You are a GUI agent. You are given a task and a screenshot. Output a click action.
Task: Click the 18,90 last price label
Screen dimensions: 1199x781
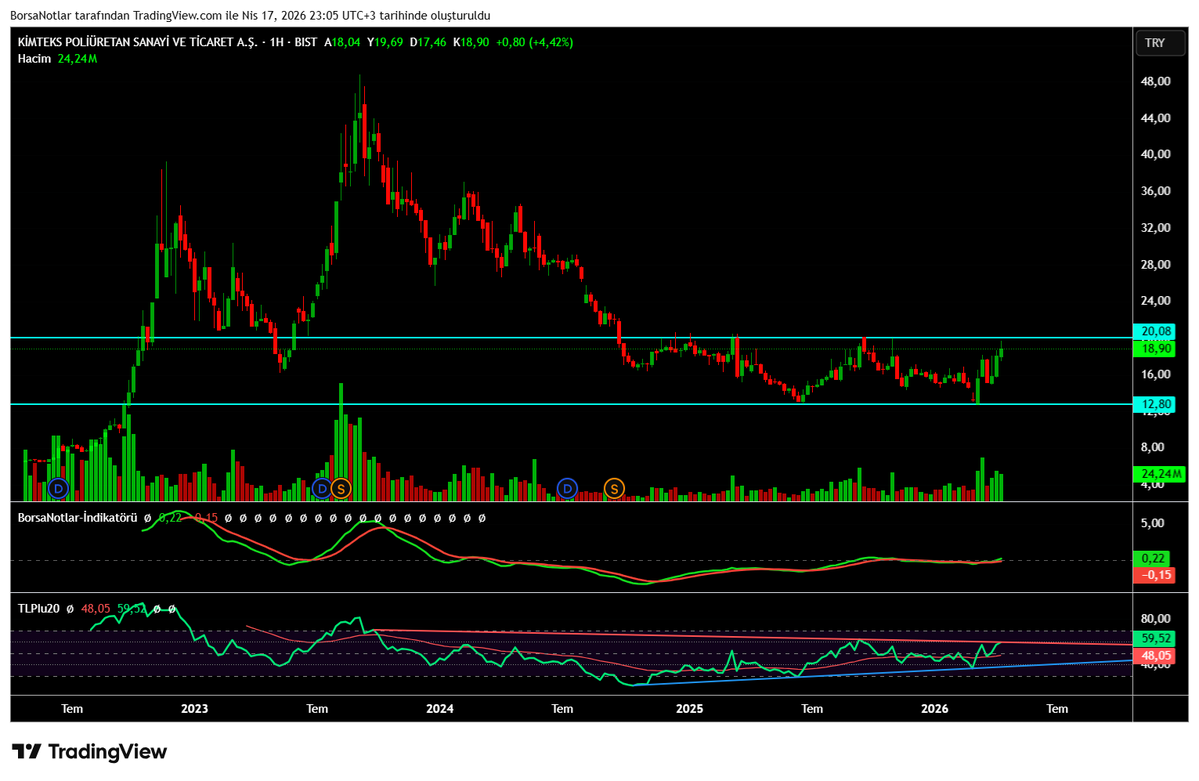(x=1155, y=349)
